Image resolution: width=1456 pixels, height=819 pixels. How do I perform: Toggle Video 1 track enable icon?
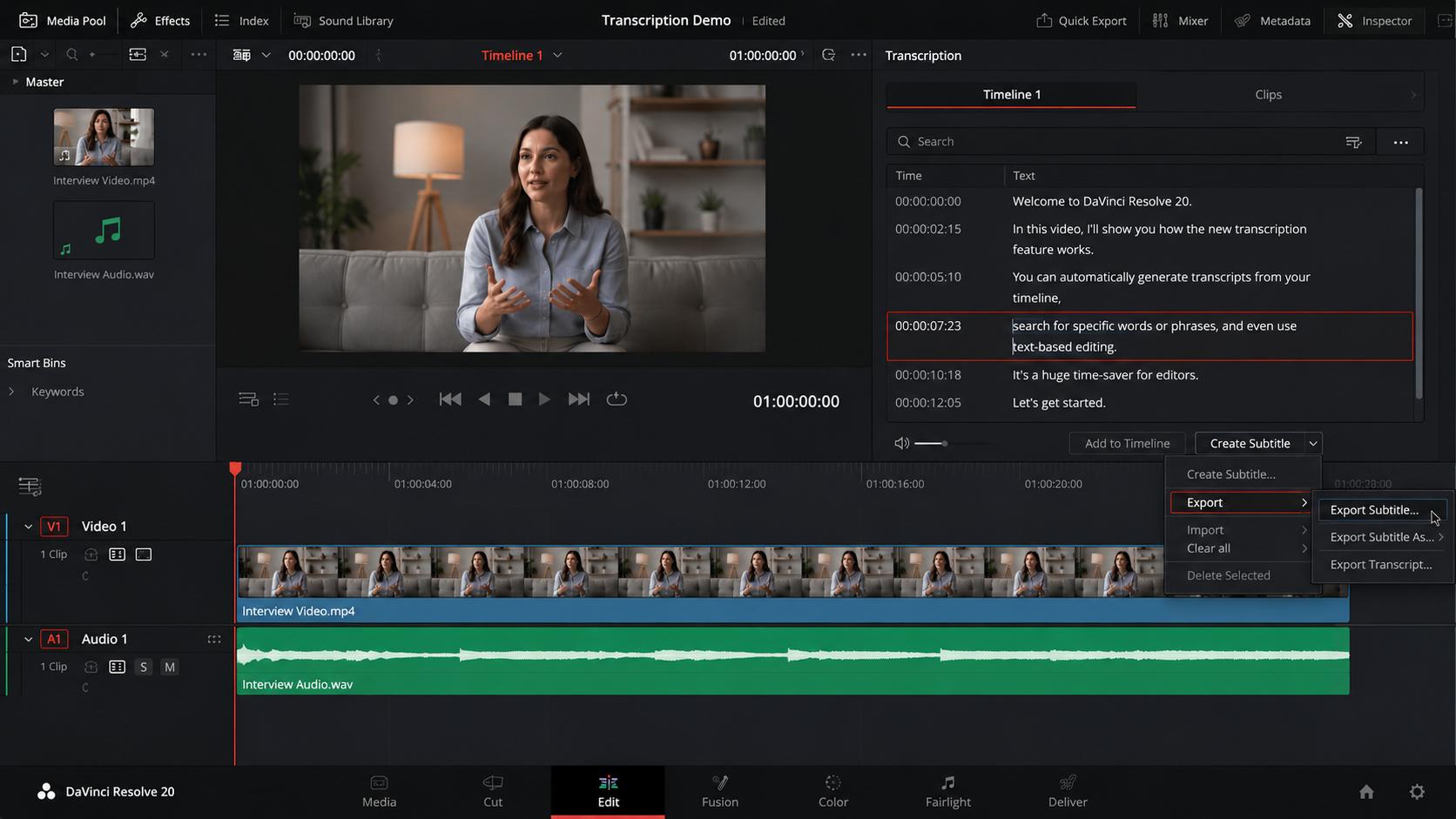(144, 554)
